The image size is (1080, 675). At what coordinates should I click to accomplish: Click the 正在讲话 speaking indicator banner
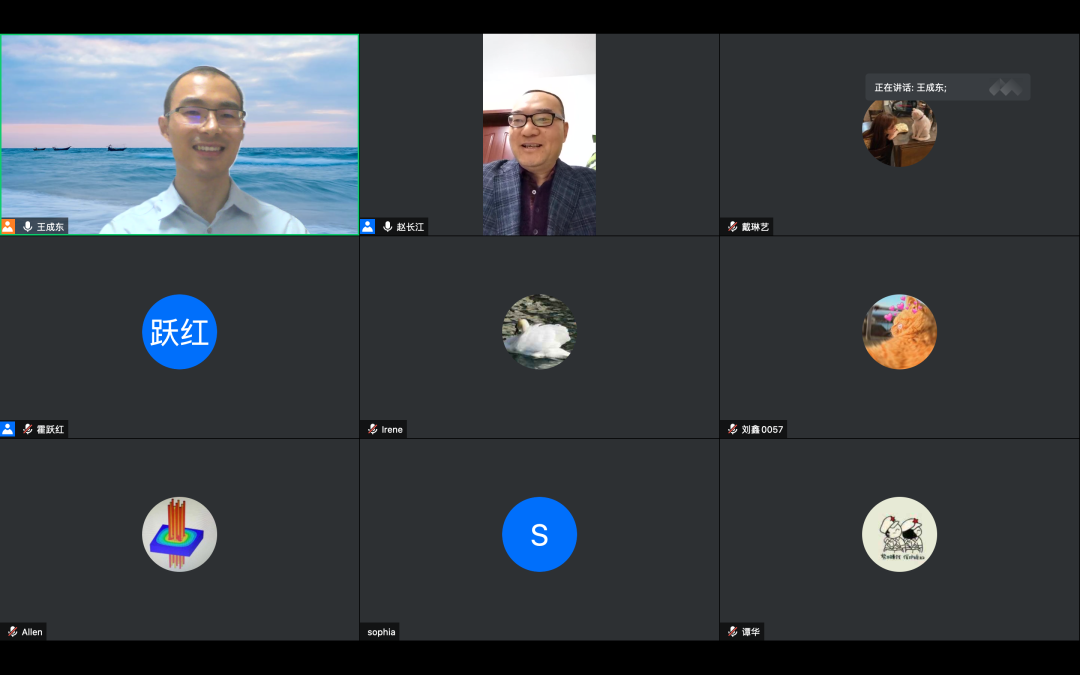(946, 88)
